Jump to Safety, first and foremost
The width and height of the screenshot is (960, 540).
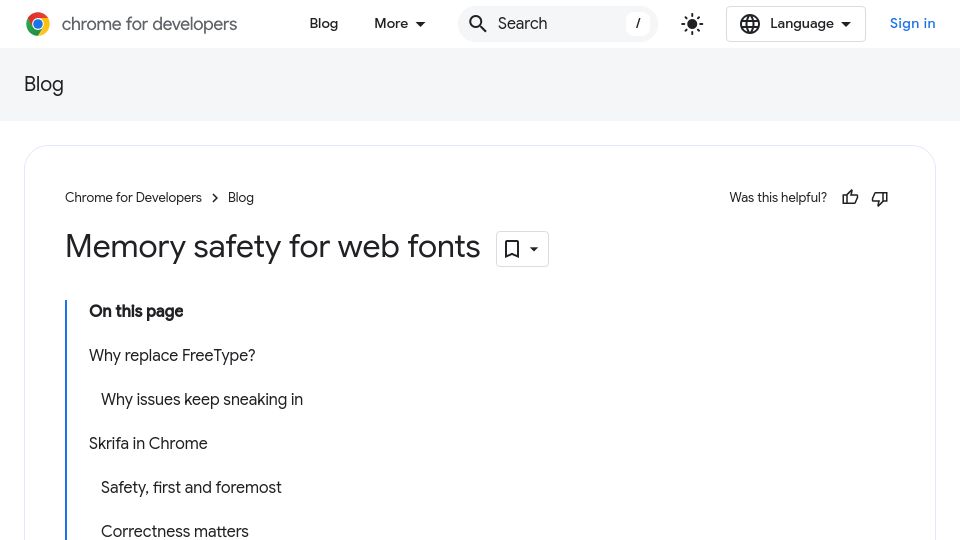coord(191,488)
